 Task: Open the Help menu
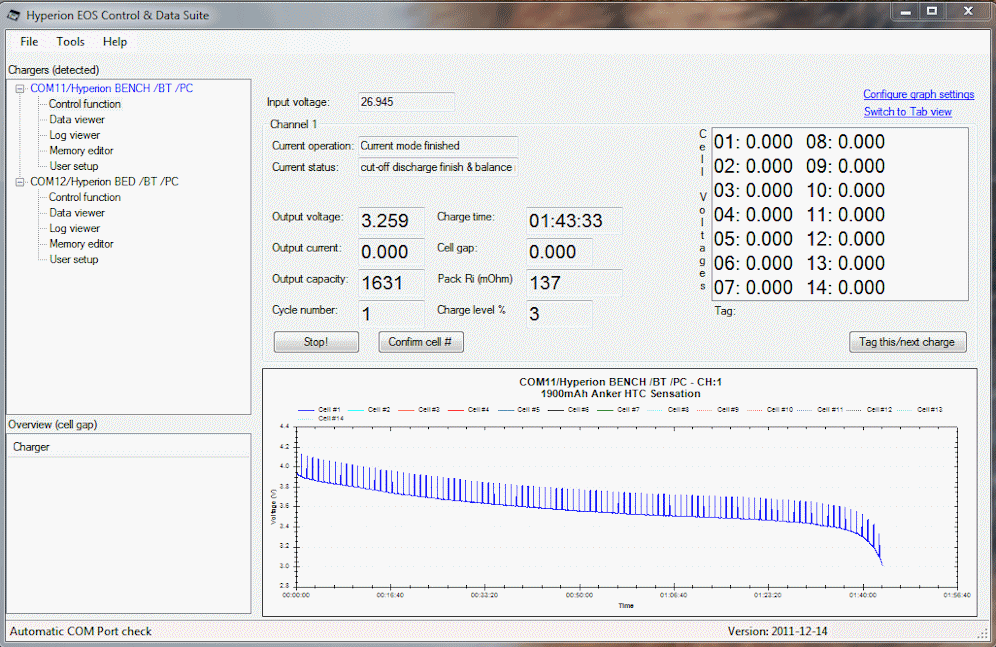click(x=115, y=42)
